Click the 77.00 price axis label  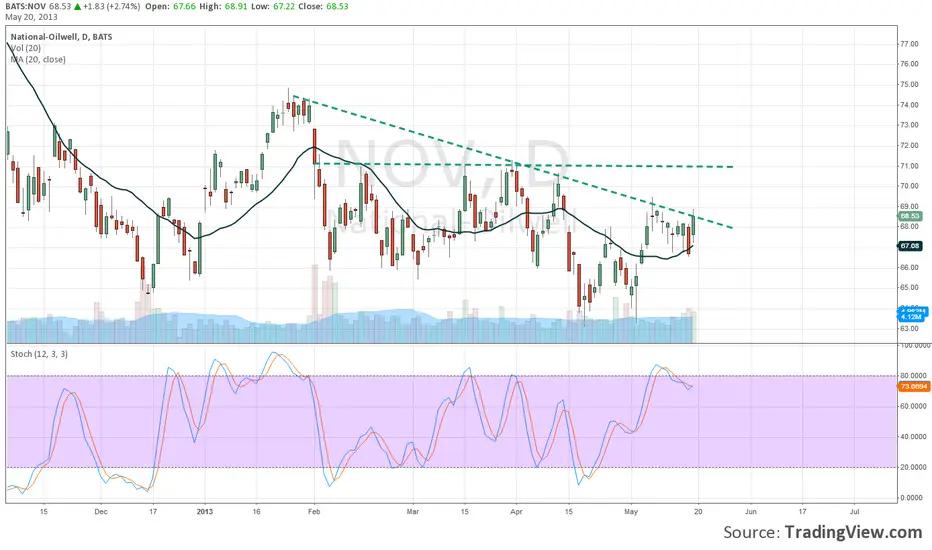coord(909,44)
